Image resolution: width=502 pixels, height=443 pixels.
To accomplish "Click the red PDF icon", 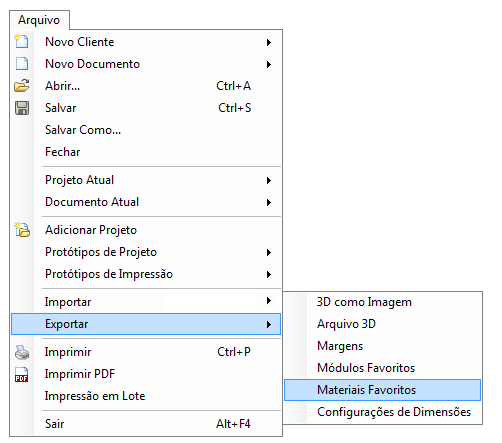I will [x=22, y=374].
